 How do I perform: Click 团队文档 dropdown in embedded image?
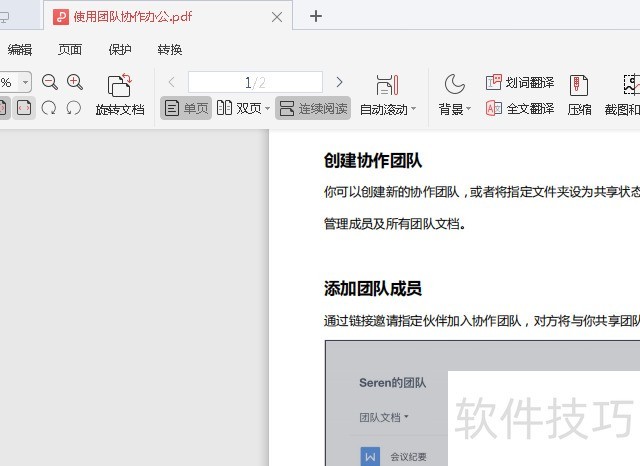[384, 417]
